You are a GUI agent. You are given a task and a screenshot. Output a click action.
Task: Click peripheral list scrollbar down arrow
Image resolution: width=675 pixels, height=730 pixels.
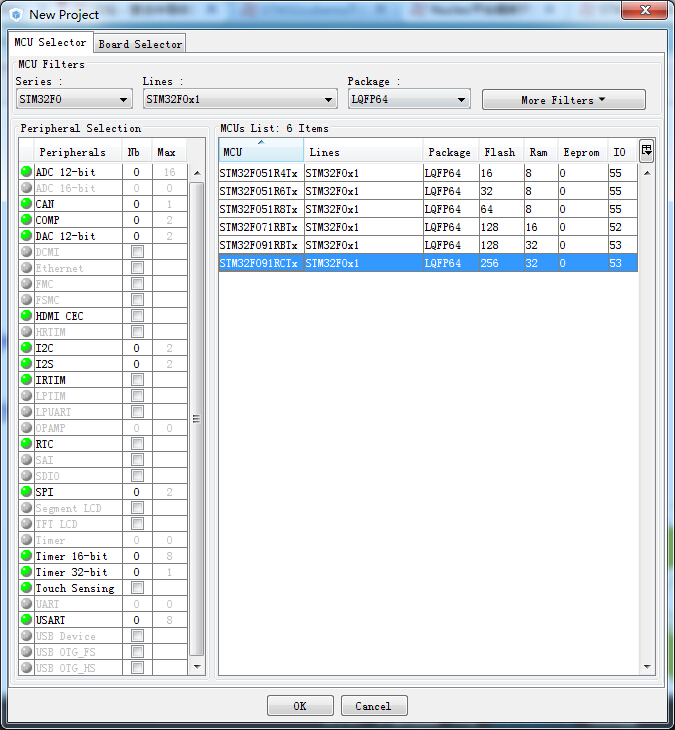(x=197, y=666)
